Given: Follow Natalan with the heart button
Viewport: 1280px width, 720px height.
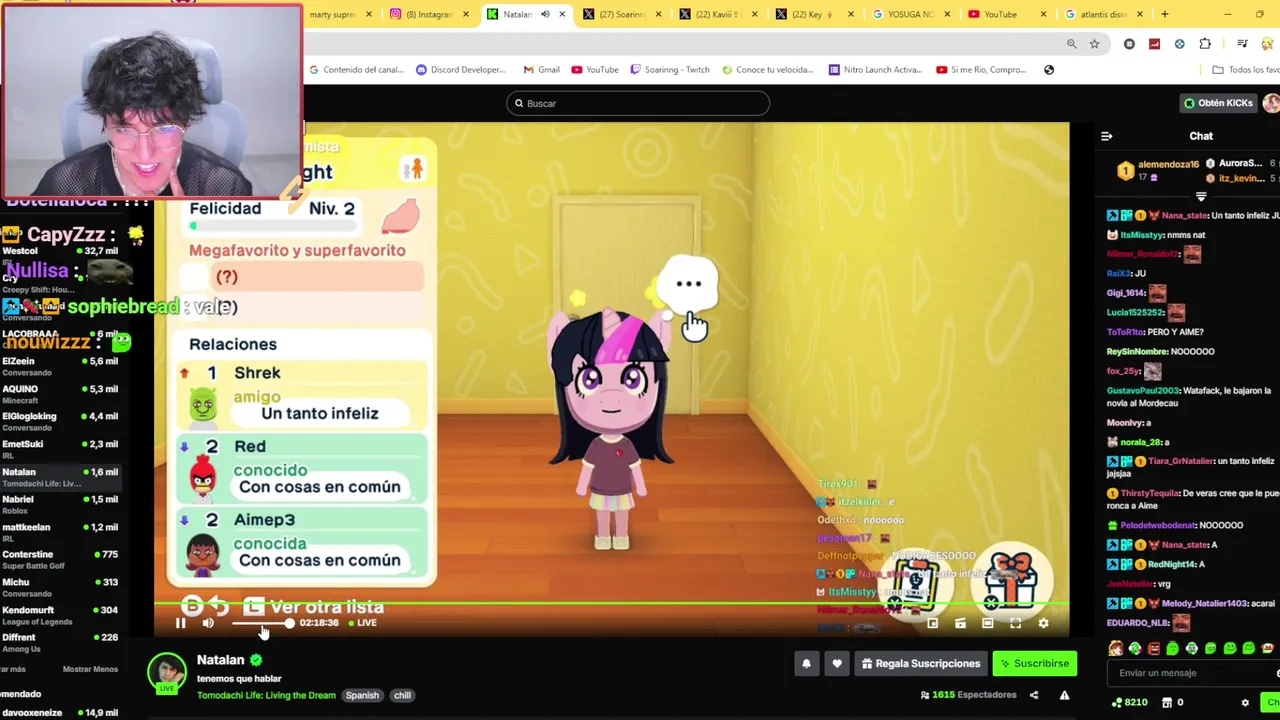Looking at the screenshot, I should click(x=837, y=663).
